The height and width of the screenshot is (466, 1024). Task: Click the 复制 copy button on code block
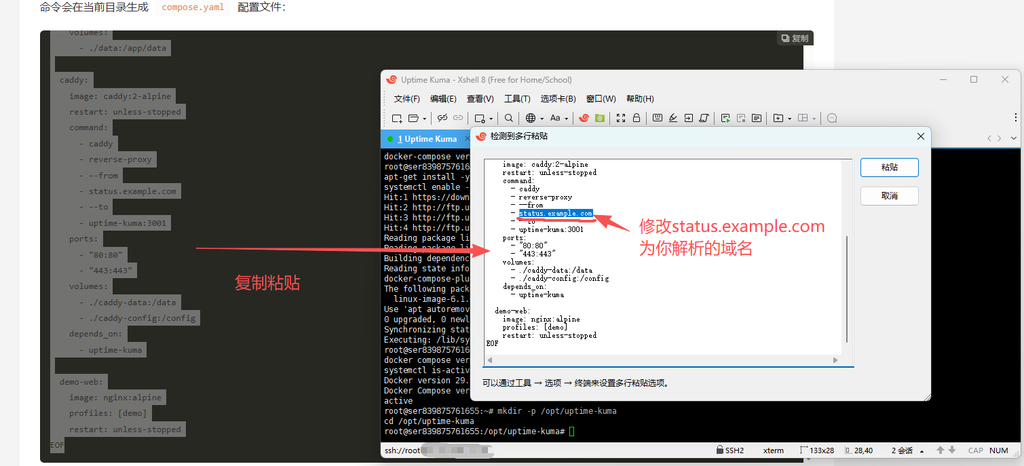794,39
